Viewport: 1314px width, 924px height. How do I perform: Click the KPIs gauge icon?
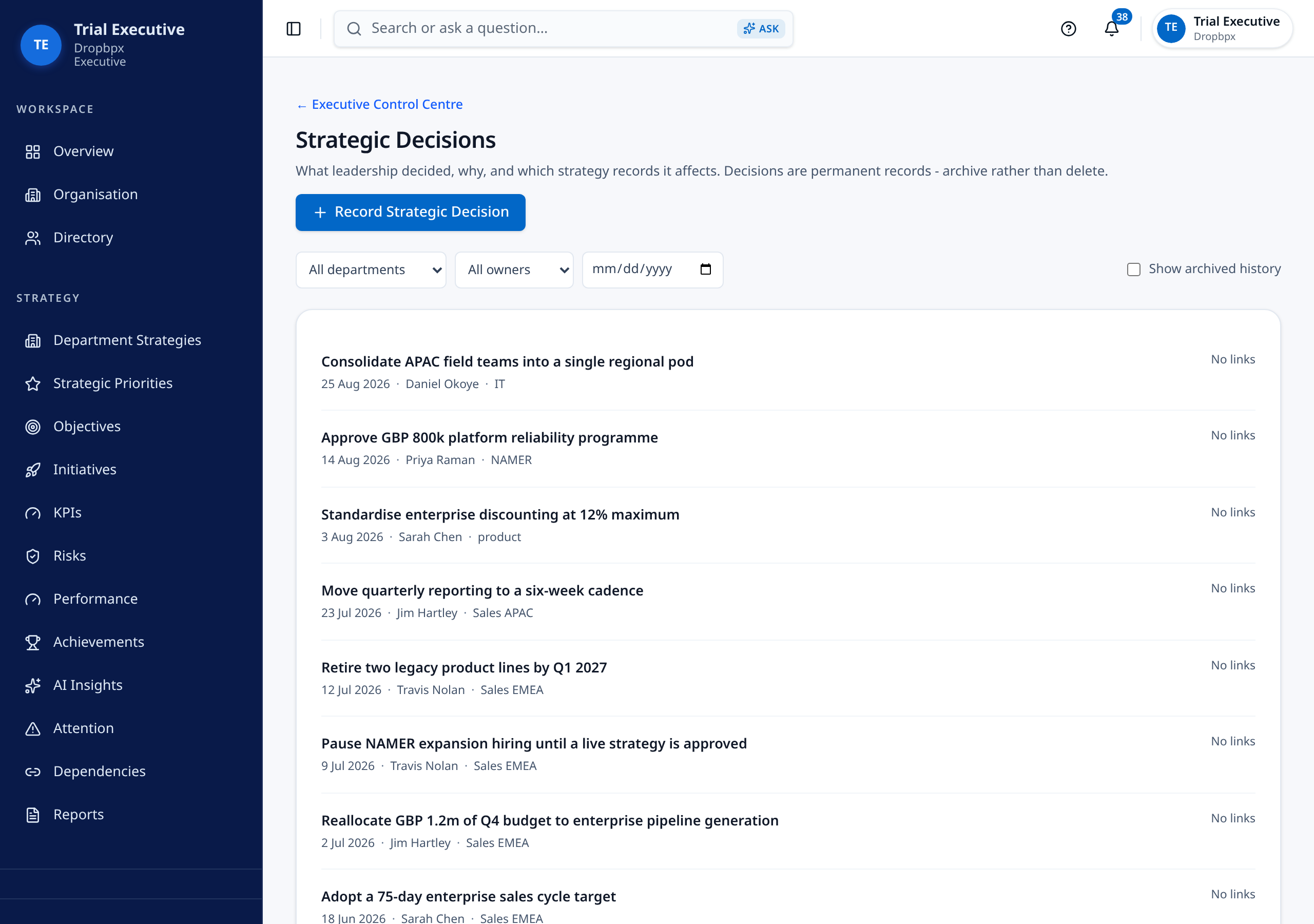[33, 513]
